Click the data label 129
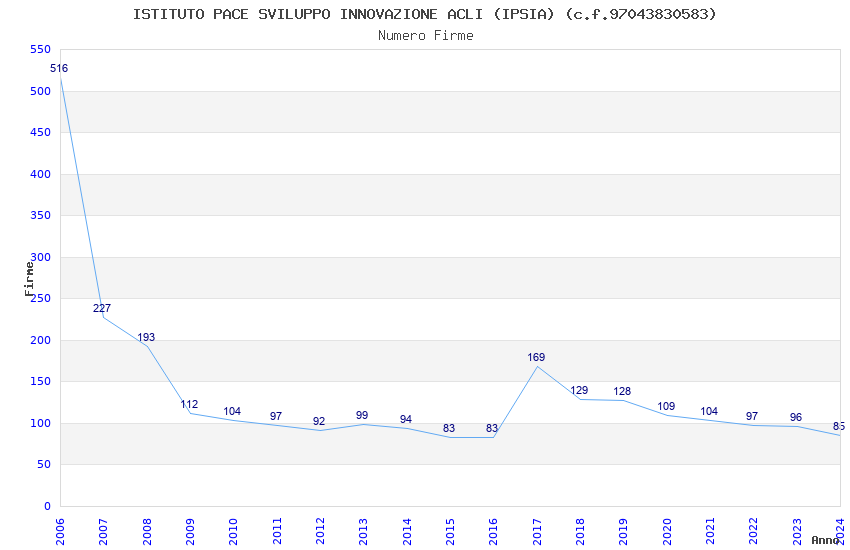The image size is (850, 550). [579, 391]
